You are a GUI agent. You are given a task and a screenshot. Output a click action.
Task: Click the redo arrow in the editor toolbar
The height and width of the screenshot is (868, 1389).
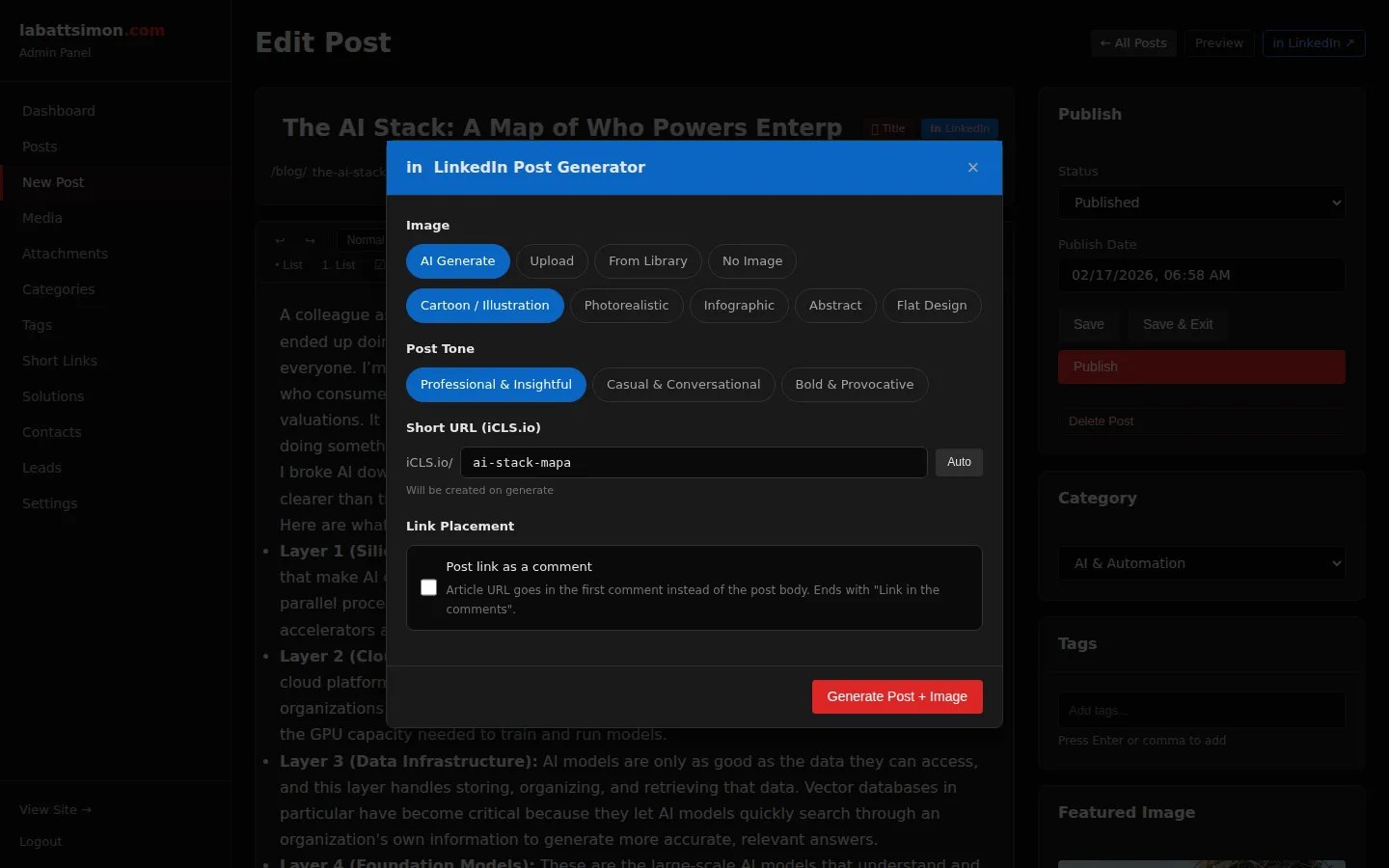(310, 240)
